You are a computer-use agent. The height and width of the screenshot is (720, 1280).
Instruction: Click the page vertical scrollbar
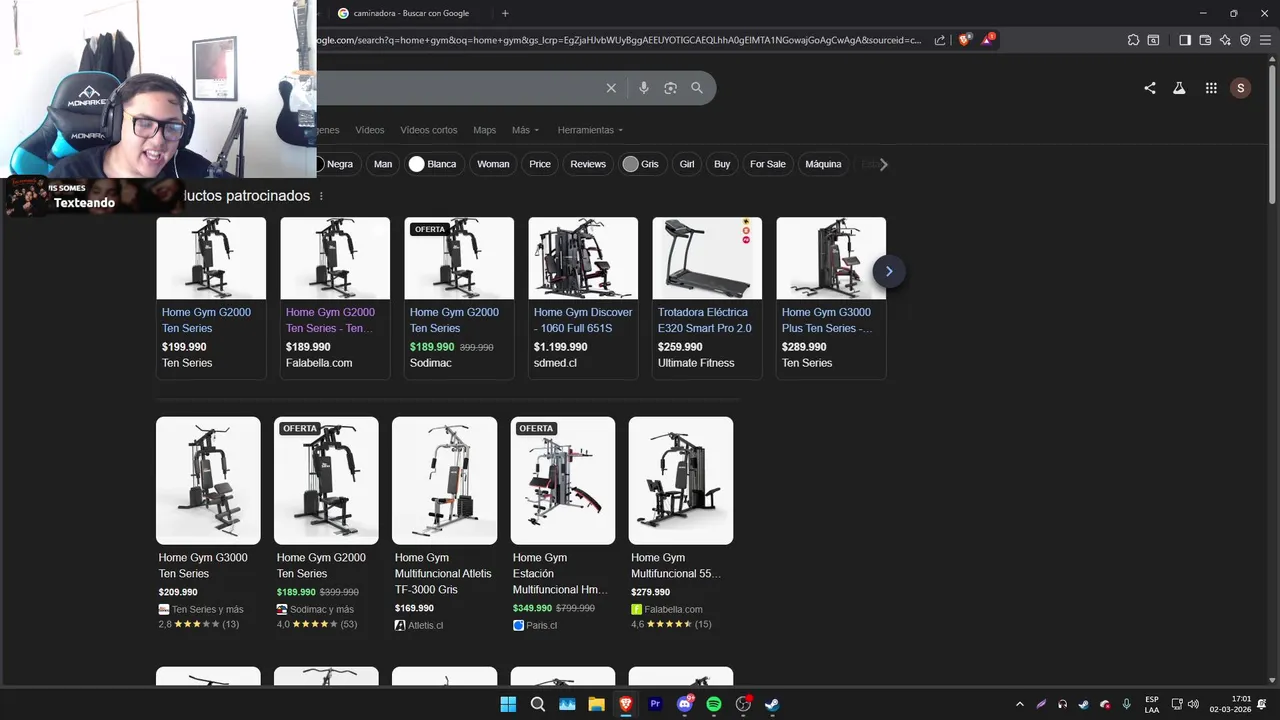pyautogui.click(x=1273, y=135)
